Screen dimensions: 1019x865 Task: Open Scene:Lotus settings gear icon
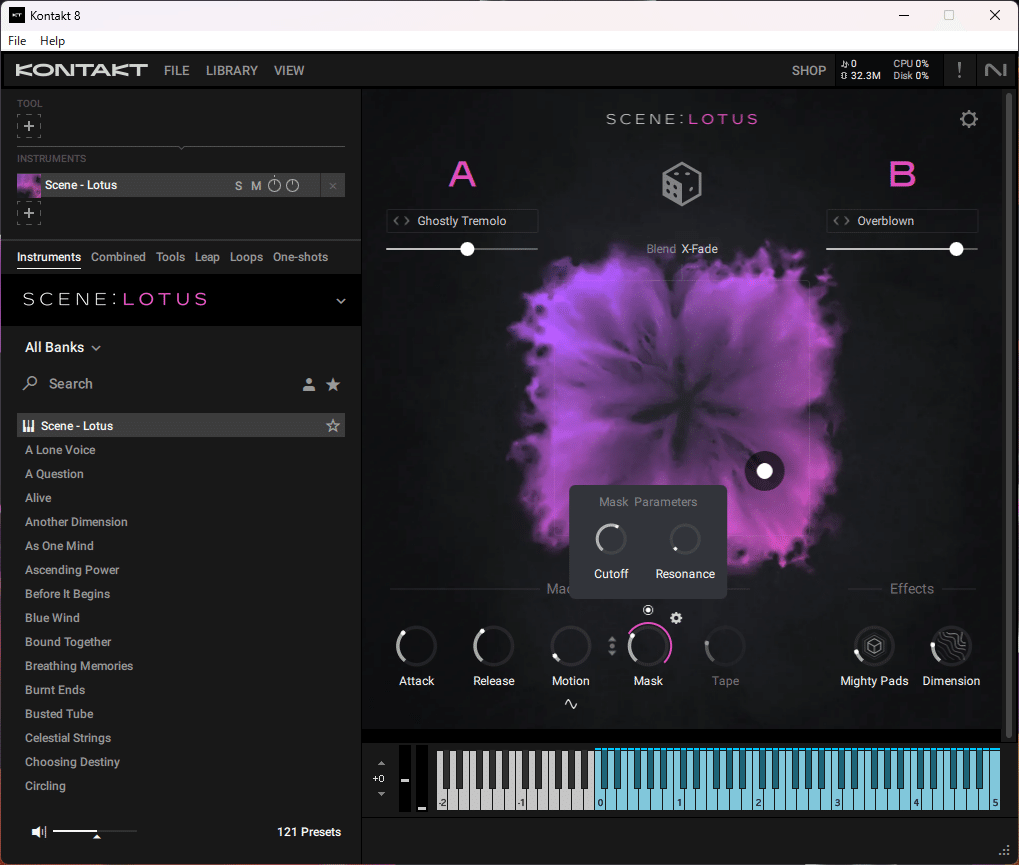pos(968,118)
